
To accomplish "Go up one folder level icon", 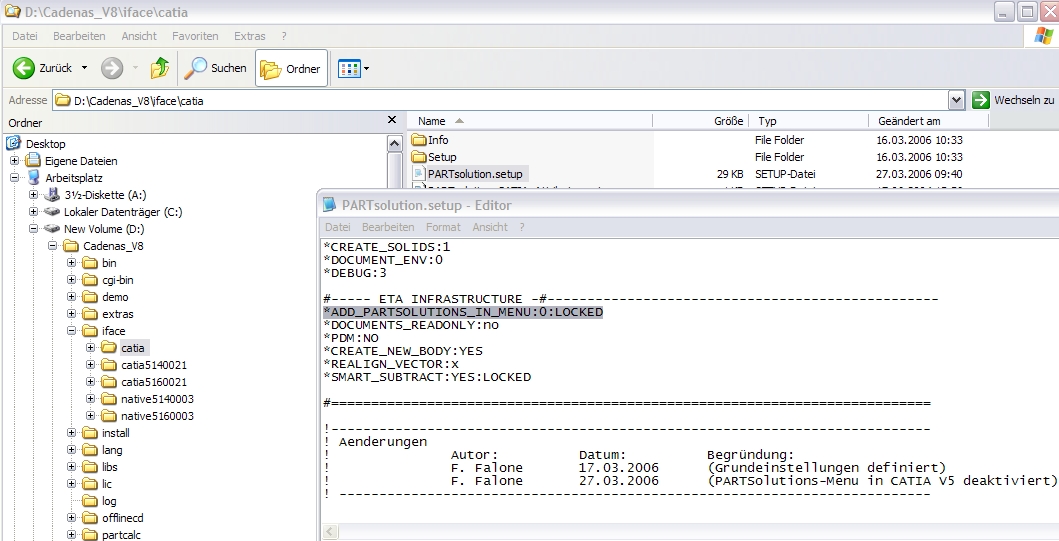I will [x=160, y=68].
